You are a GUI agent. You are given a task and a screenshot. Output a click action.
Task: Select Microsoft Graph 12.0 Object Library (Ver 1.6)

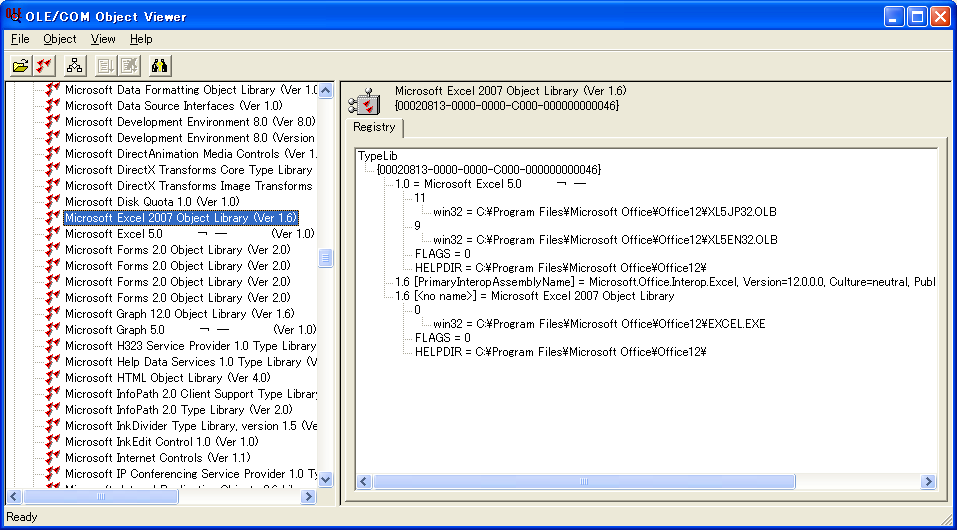[179, 313]
